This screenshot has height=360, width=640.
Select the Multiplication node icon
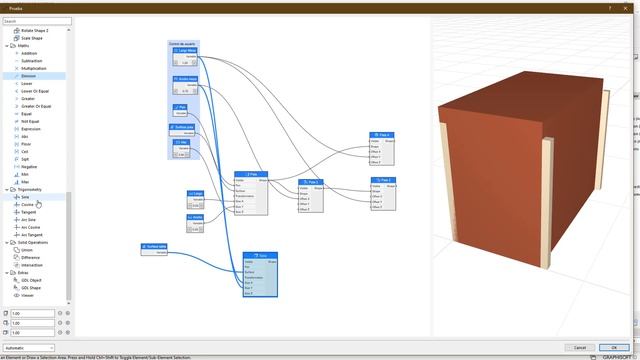point(17,68)
